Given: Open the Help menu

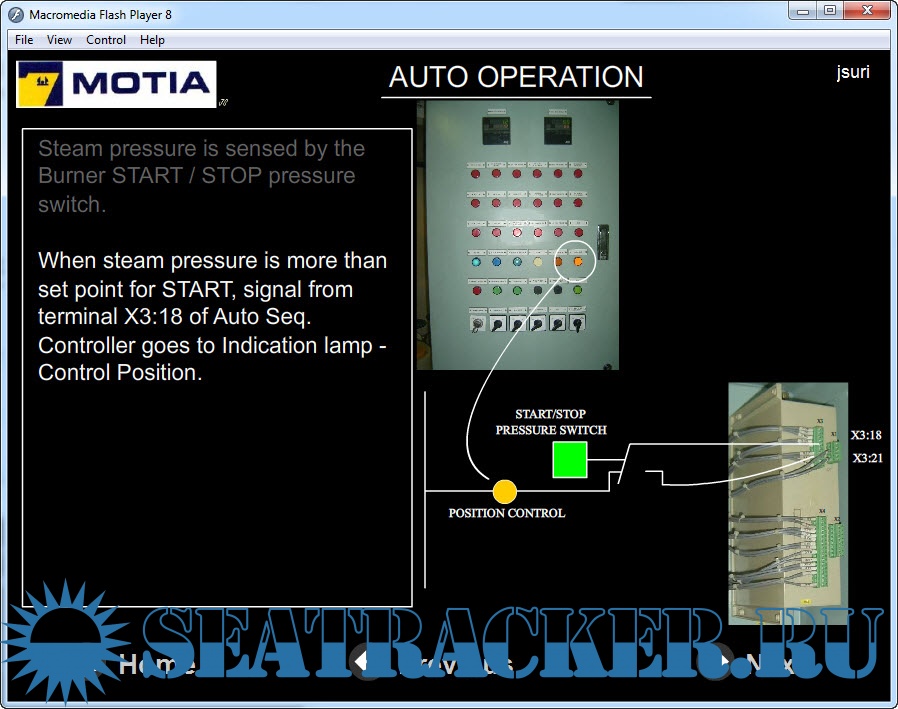Looking at the screenshot, I should 152,40.
